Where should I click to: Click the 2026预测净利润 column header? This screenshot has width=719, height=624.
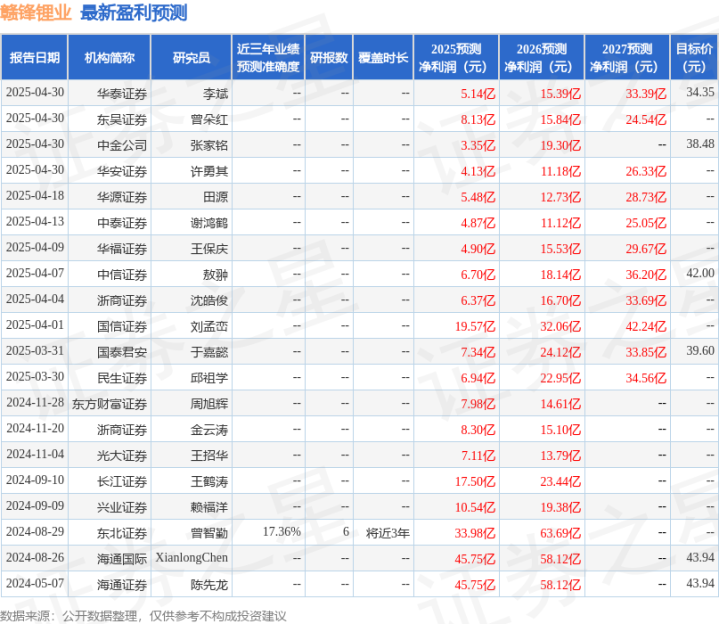point(542,58)
